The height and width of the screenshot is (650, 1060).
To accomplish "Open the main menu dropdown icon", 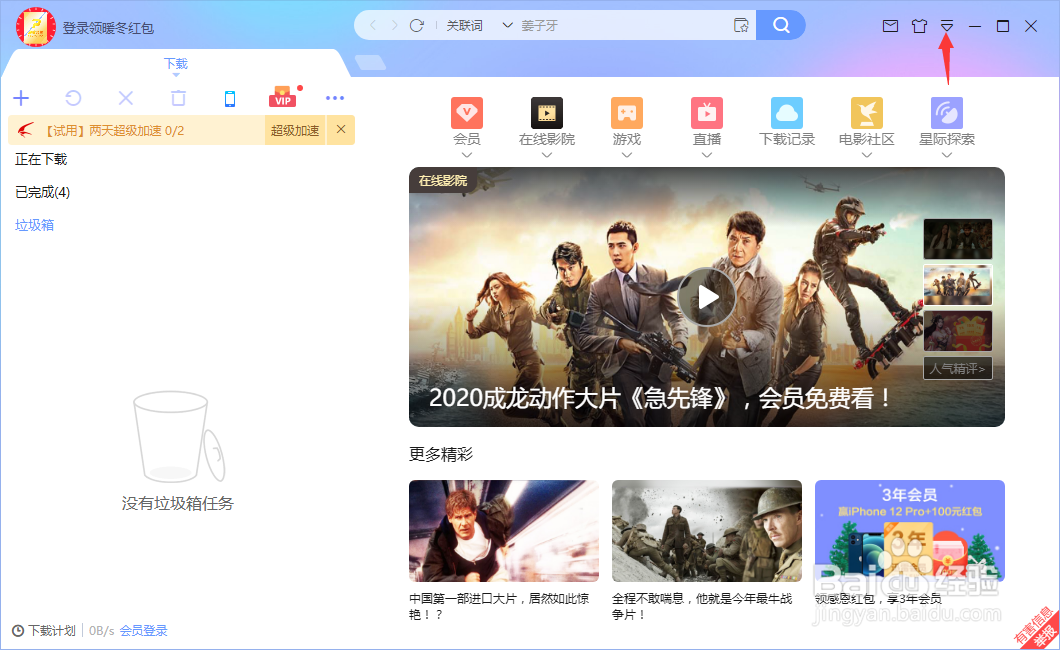I will [946, 26].
